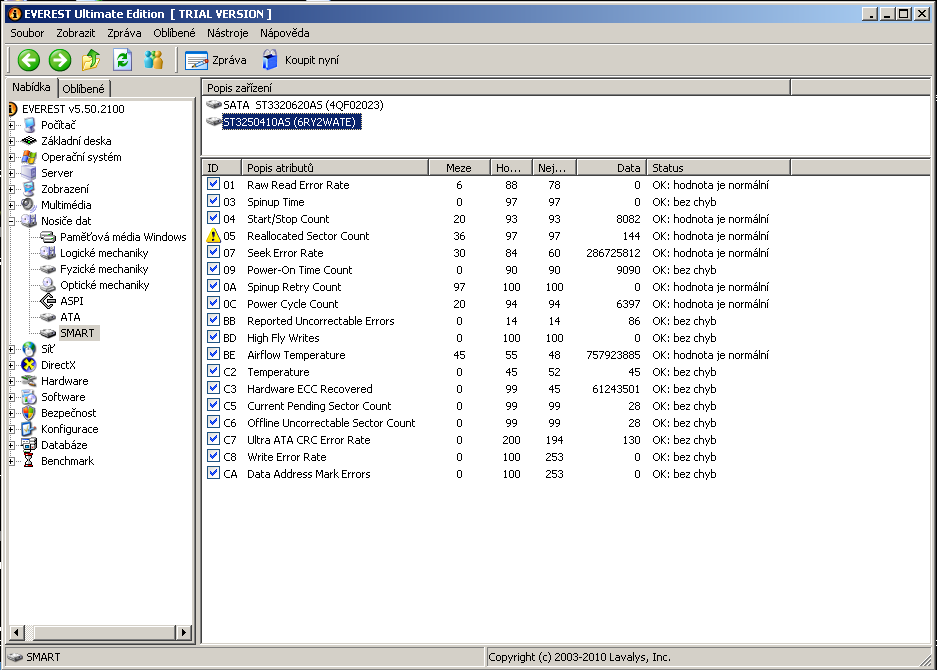Sort by the Popis atributů column header
The width and height of the screenshot is (937, 670).
point(335,168)
